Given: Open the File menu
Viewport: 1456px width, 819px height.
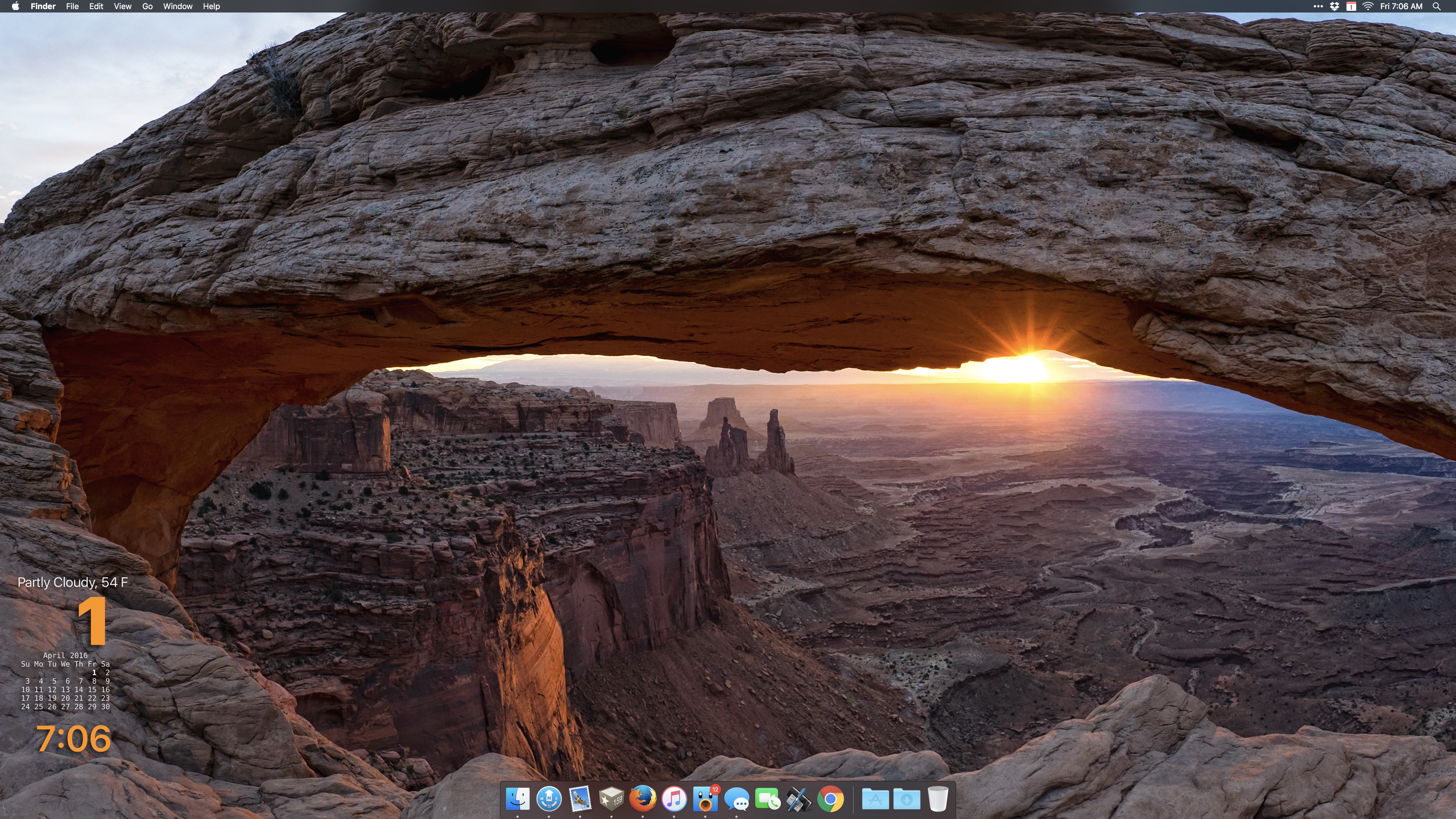Looking at the screenshot, I should pos(72,6).
